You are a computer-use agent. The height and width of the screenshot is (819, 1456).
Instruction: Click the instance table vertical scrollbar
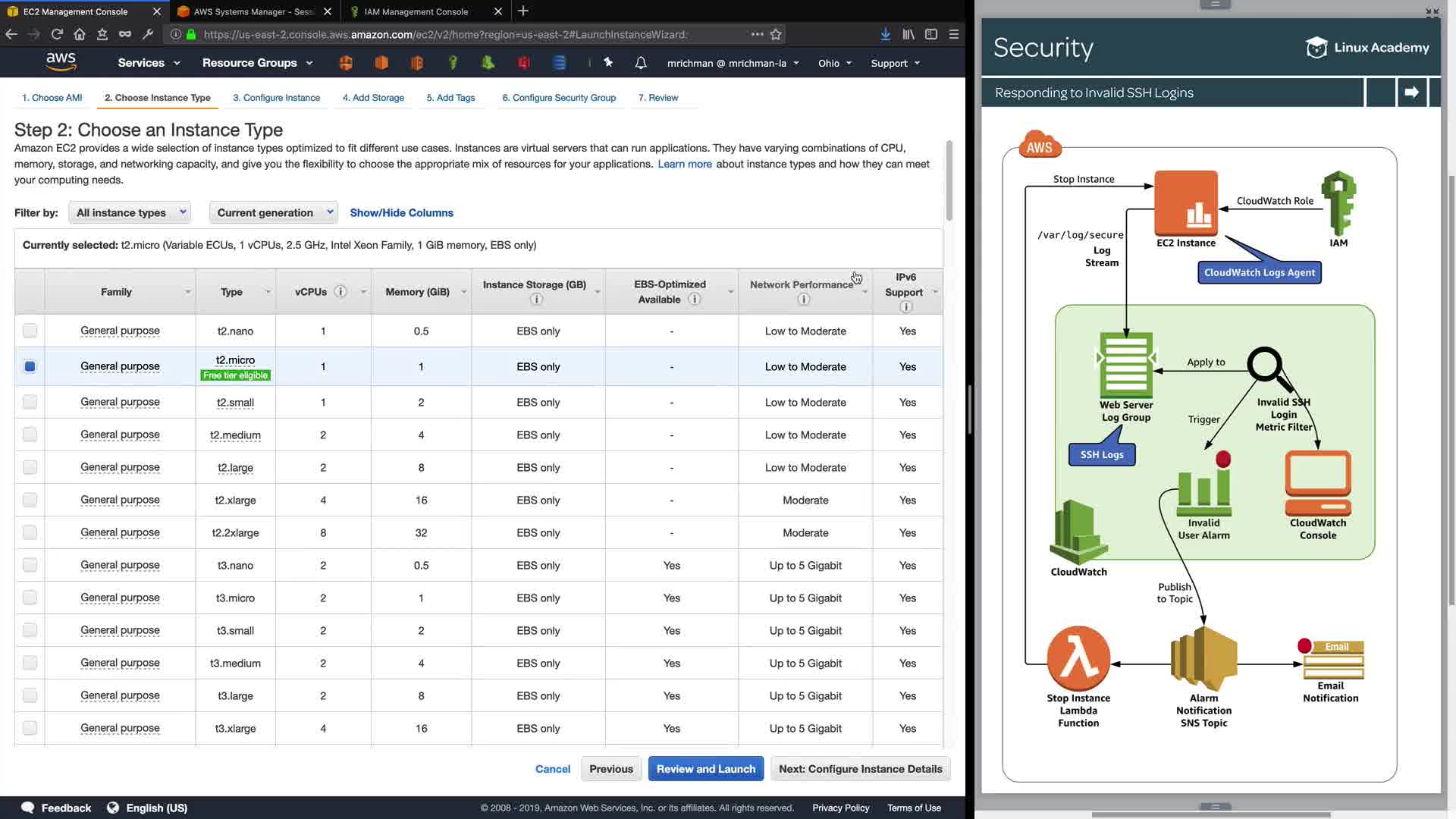(949, 182)
